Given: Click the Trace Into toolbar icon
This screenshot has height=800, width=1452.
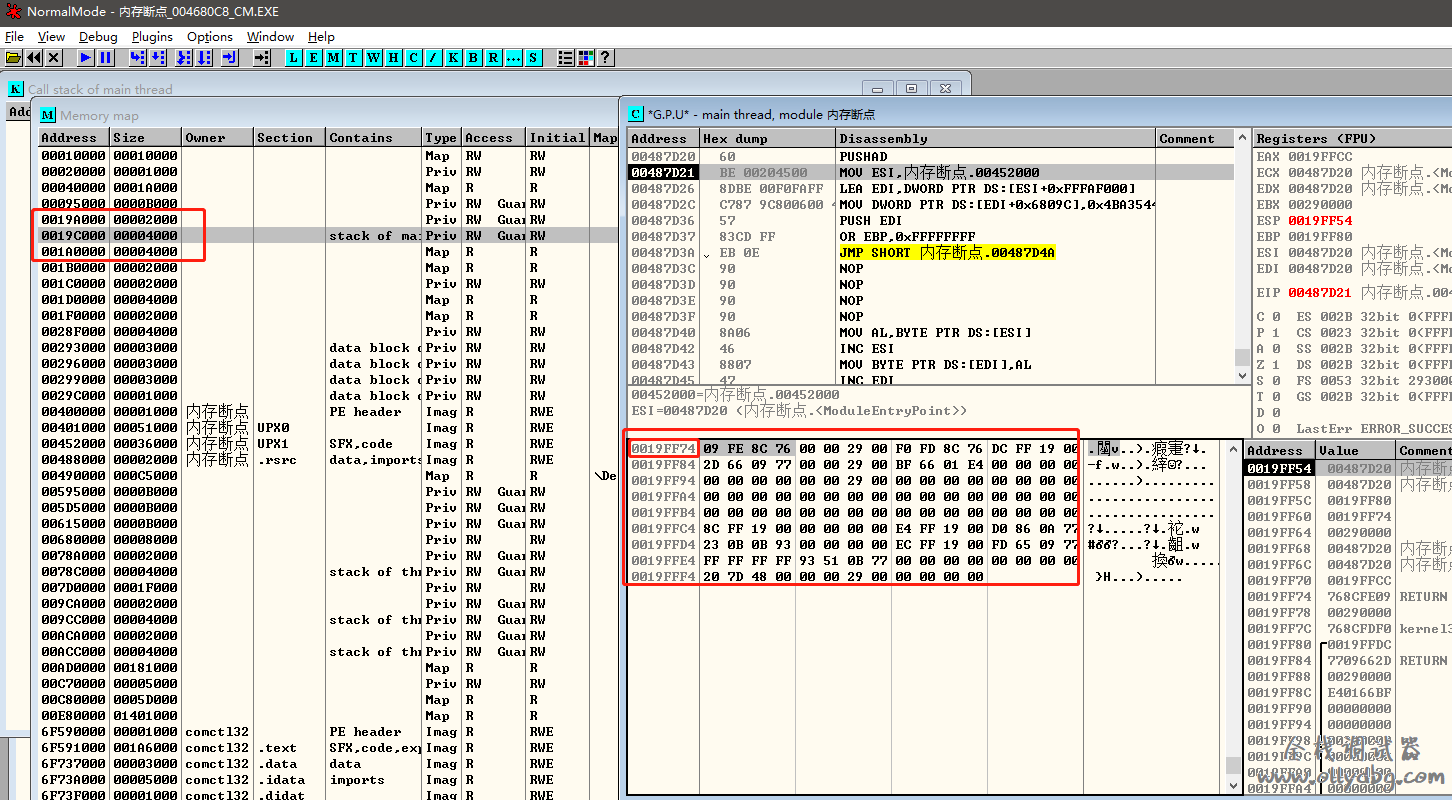Looking at the screenshot, I should point(184,58).
